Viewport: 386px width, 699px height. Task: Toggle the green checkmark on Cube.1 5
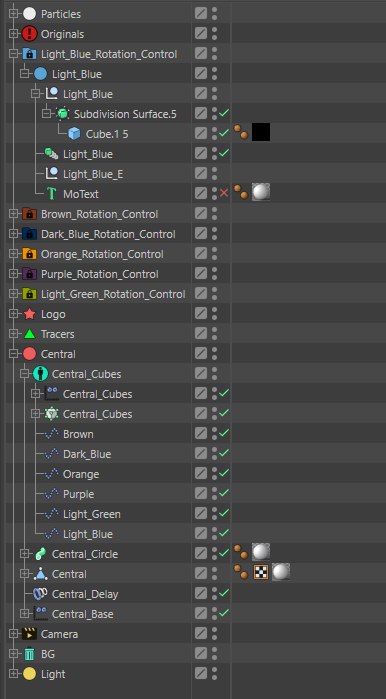(224, 133)
